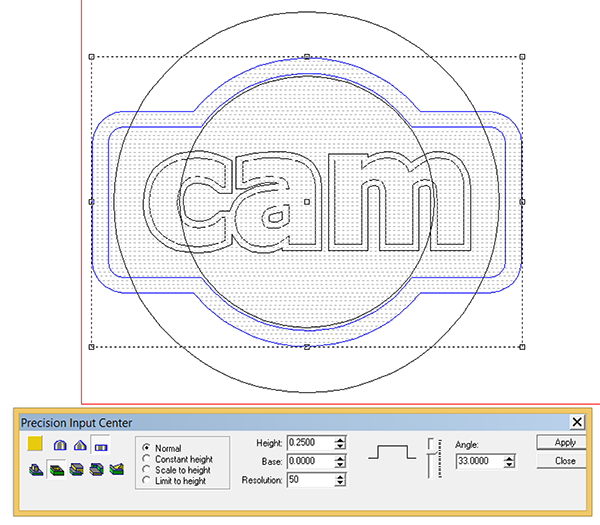Click into the Base input field
This screenshot has width=600, height=525.
[310, 461]
